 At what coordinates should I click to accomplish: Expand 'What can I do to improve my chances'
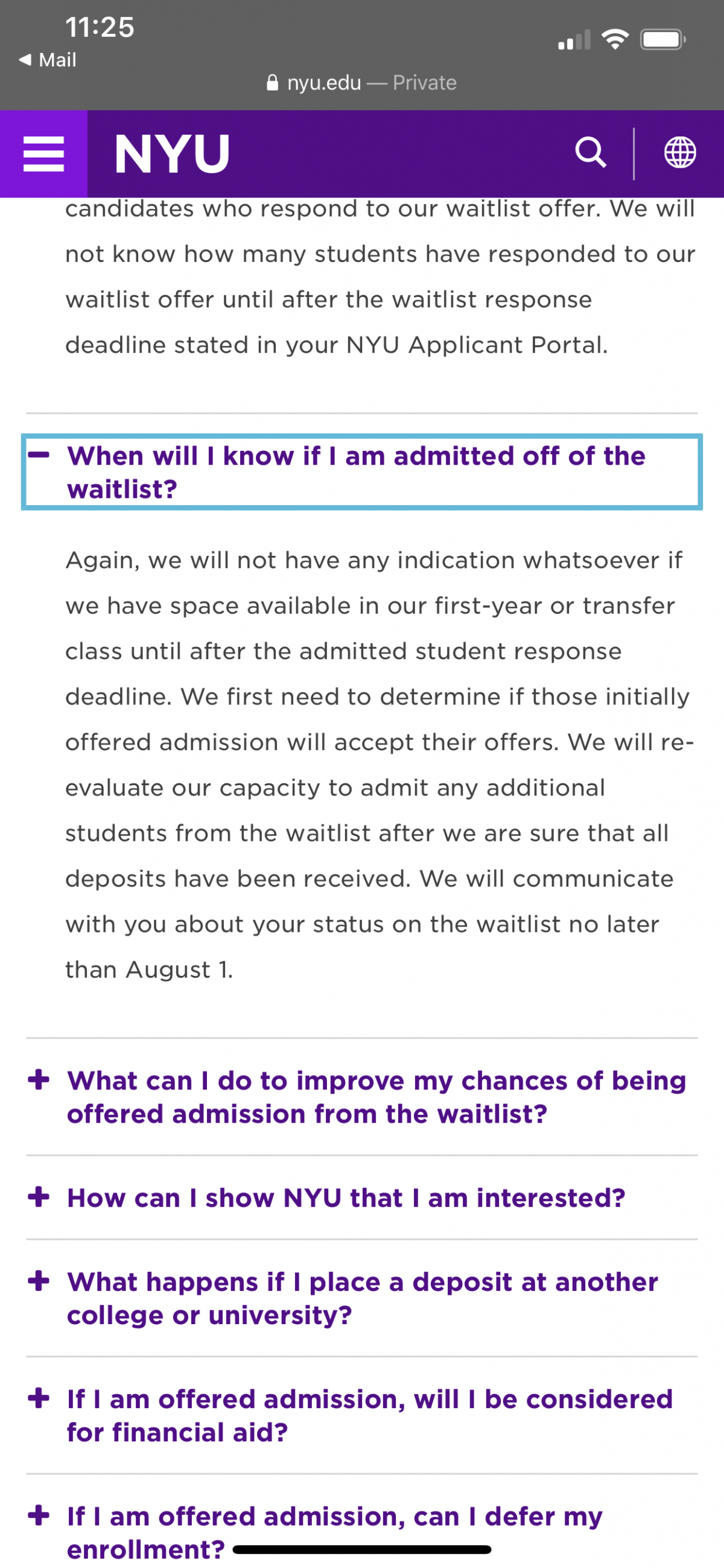coord(376,1097)
